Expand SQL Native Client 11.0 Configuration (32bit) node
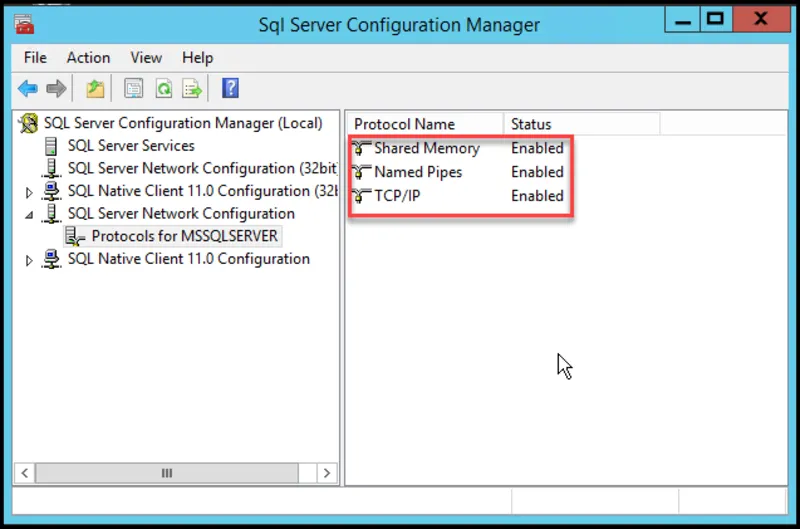This screenshot has width=800, height=529. pos(29,192)
